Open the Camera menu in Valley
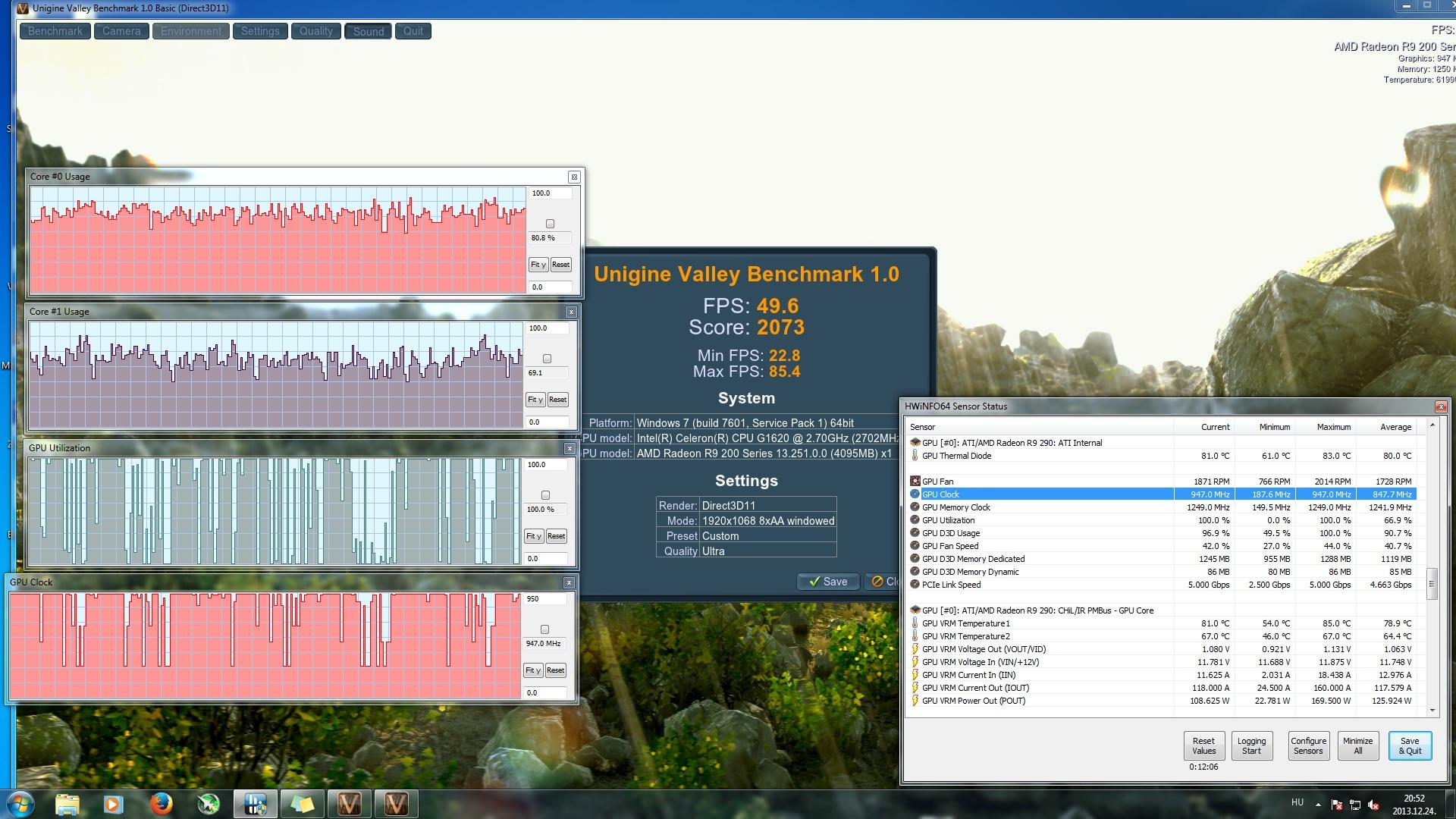The height and width of the screenshot is (819, 1456). tap(121, 31)
